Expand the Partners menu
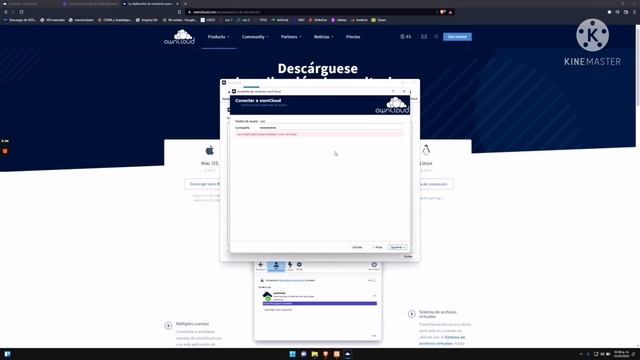This screenshot has width=640, height=360. pyautogui.click(x=291, y=37)
